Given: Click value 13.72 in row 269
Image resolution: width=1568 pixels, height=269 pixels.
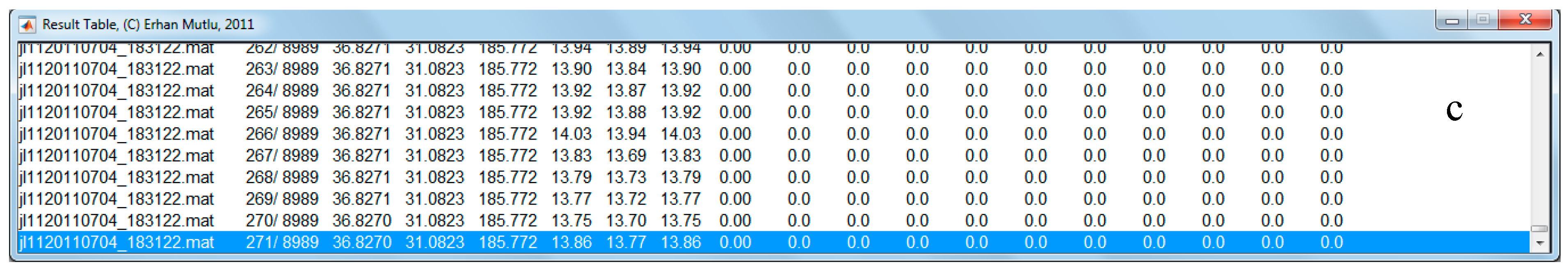Looking at the screenshot, I should point(626,199).
